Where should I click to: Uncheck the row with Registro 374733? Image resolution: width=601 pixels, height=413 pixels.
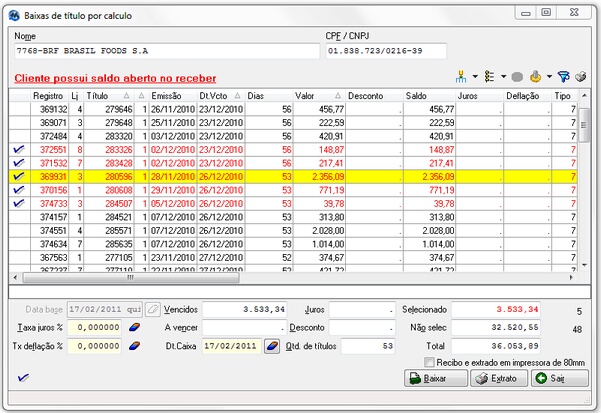click(19, 203)
